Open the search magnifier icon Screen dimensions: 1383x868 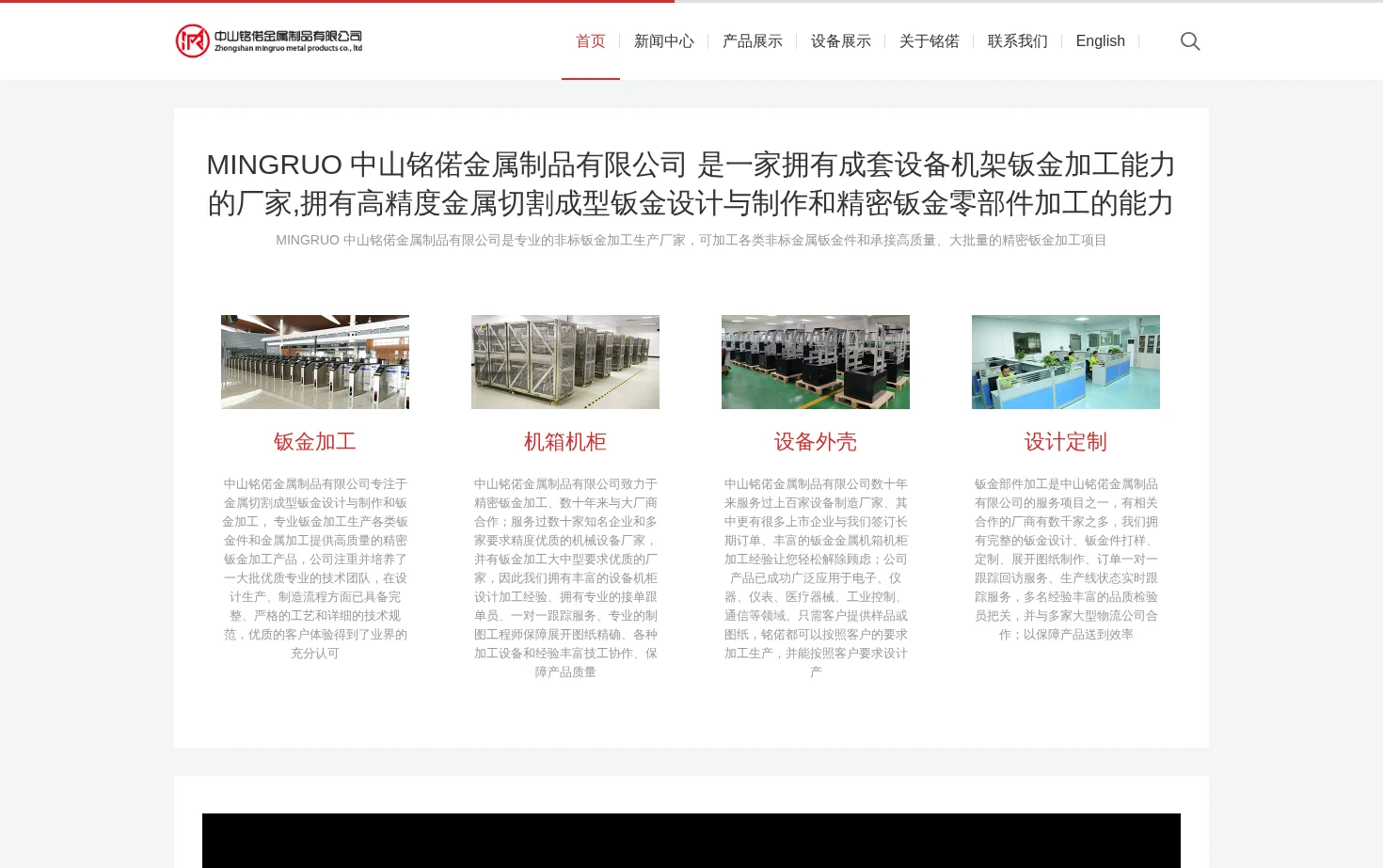pos(1190,41)
